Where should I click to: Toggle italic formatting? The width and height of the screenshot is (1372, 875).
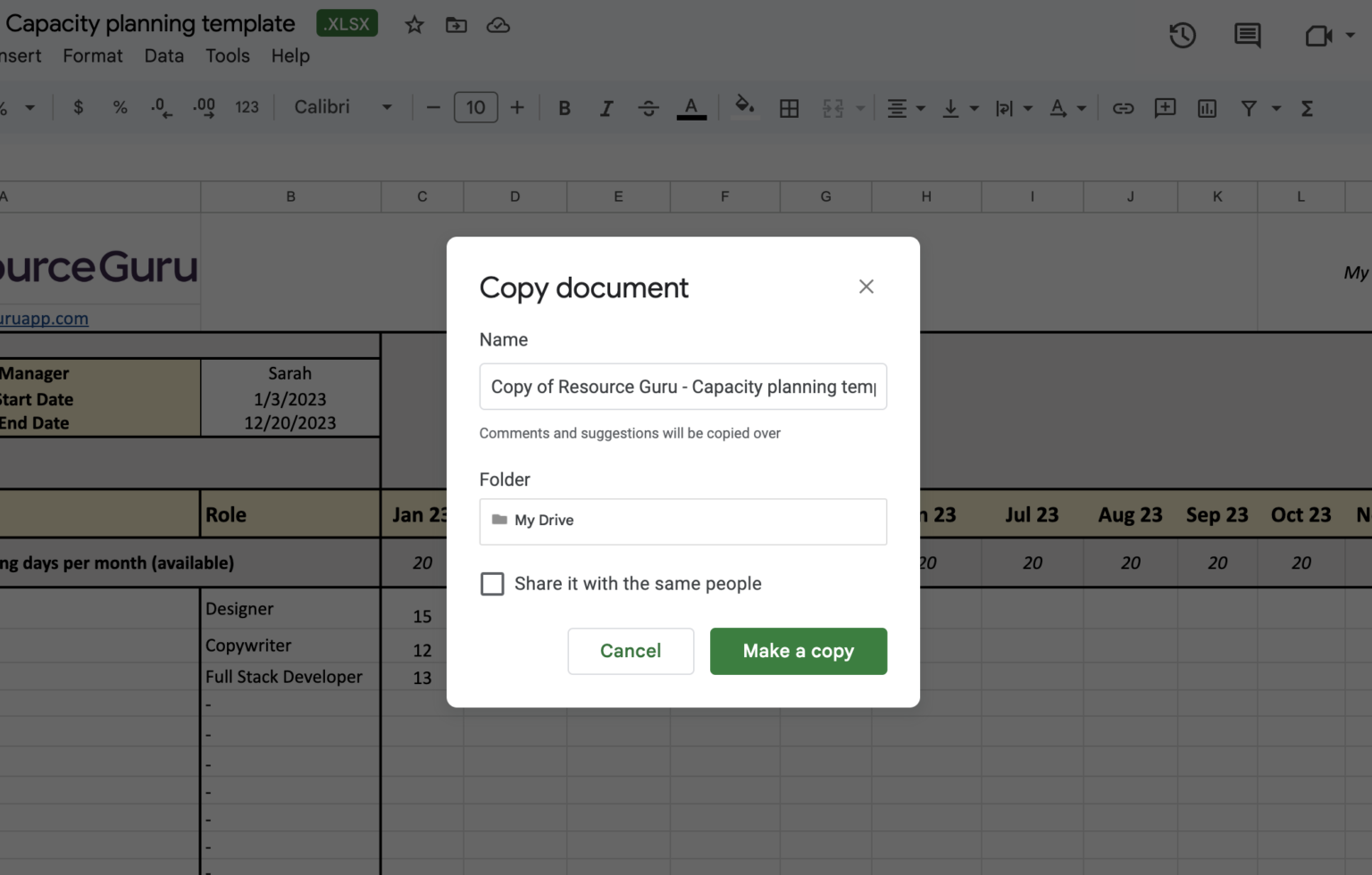pos(607,108)
